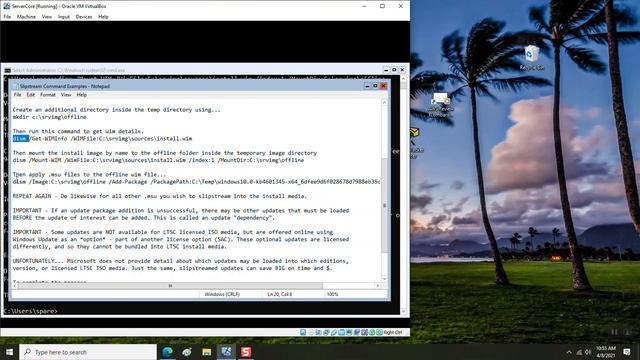Open the Notepad Help menu
The height and width of the screenshot is (360, 640).
click(x=82, y=95)
